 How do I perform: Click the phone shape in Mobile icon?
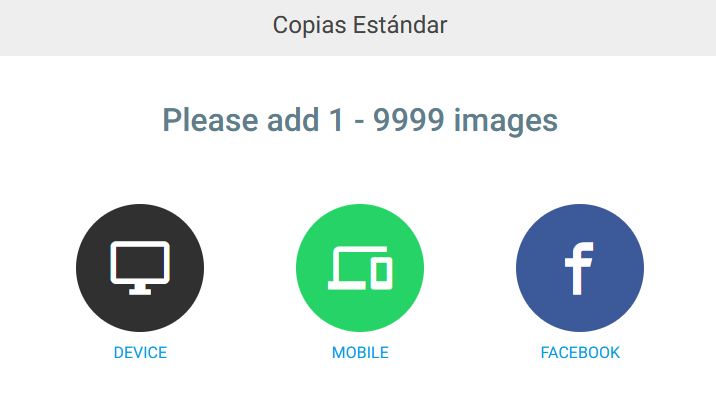click(381, 273)
